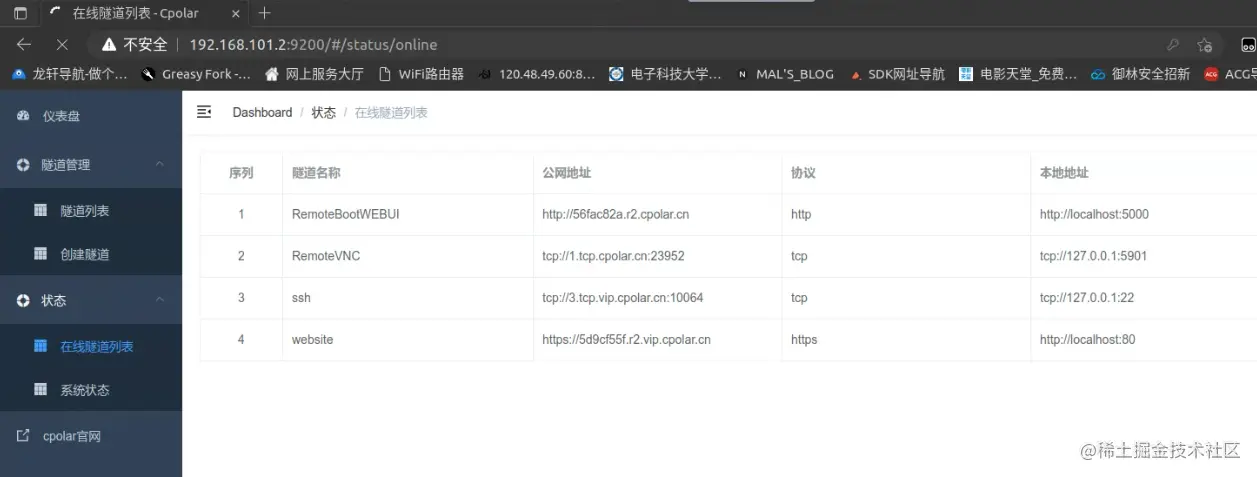The width and height of the screenshot is (1257, 477).
Task: Click the 隧道列表 table icon
Action: pyautogui.click(x=41, y=210)
